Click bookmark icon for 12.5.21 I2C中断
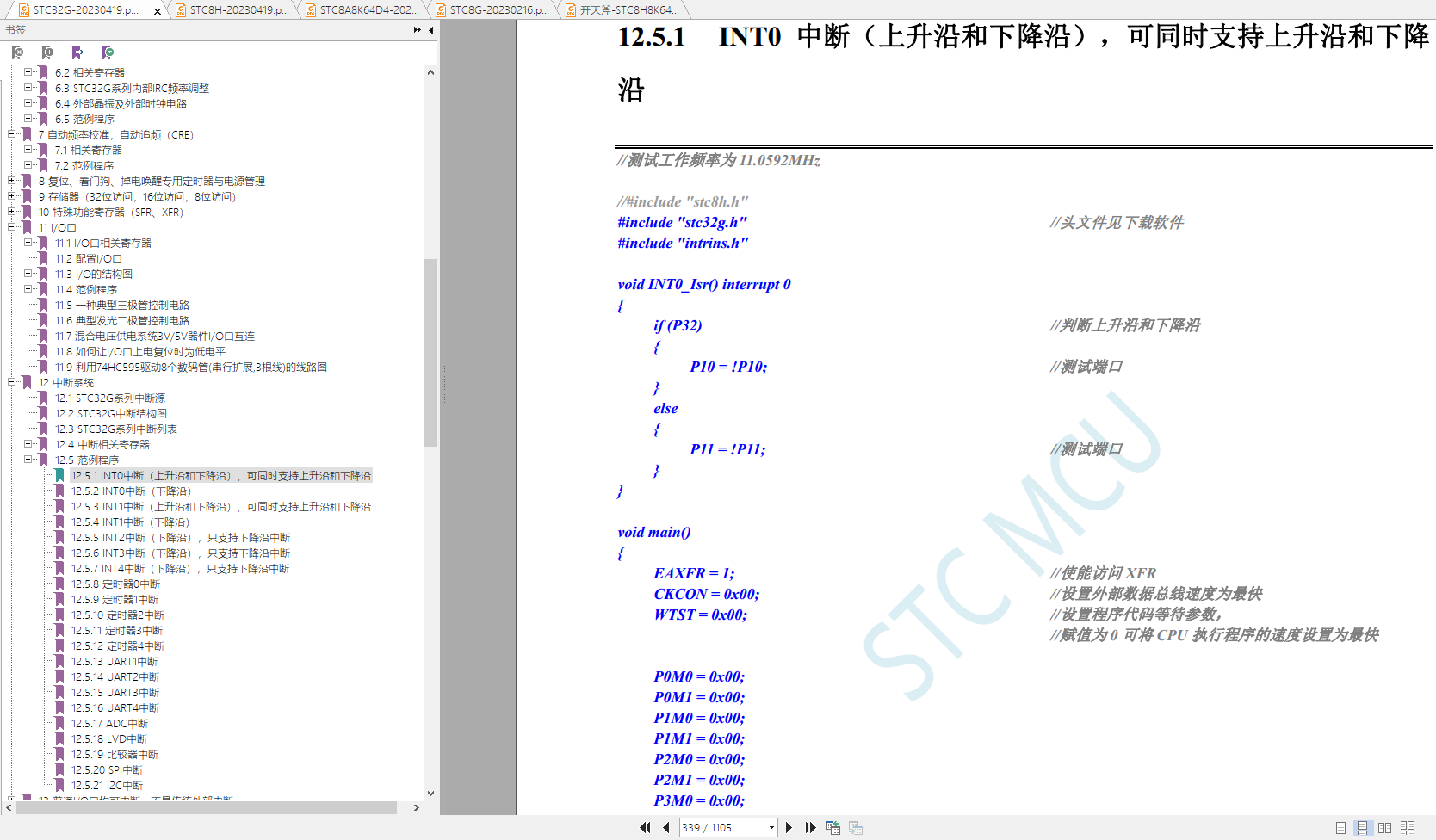This screenshot has height=840, width=1436. (x=59, y=785)
